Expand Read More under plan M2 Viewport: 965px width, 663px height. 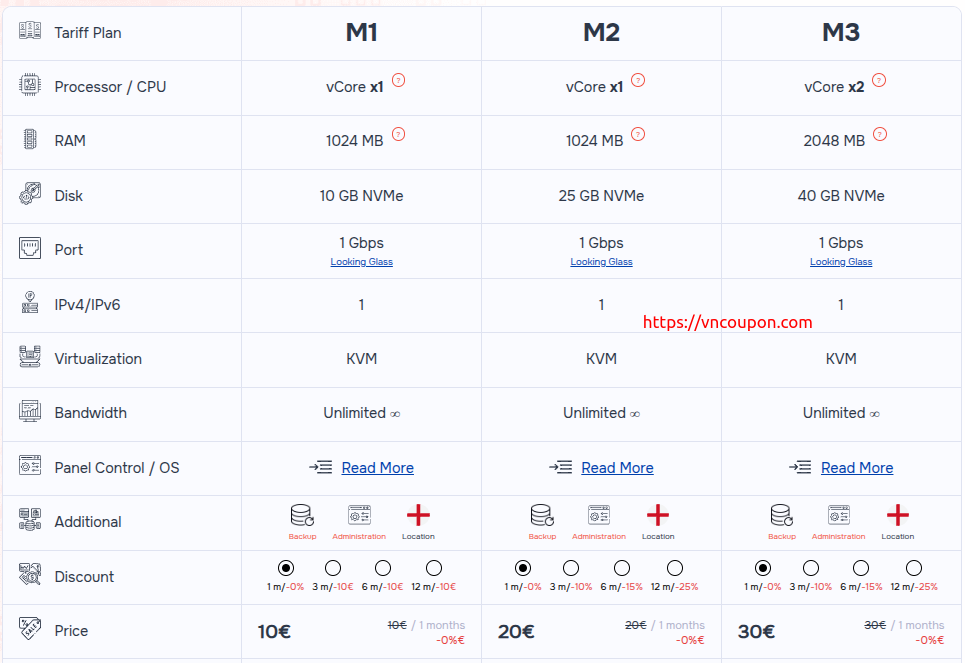[x=617, y=468]
